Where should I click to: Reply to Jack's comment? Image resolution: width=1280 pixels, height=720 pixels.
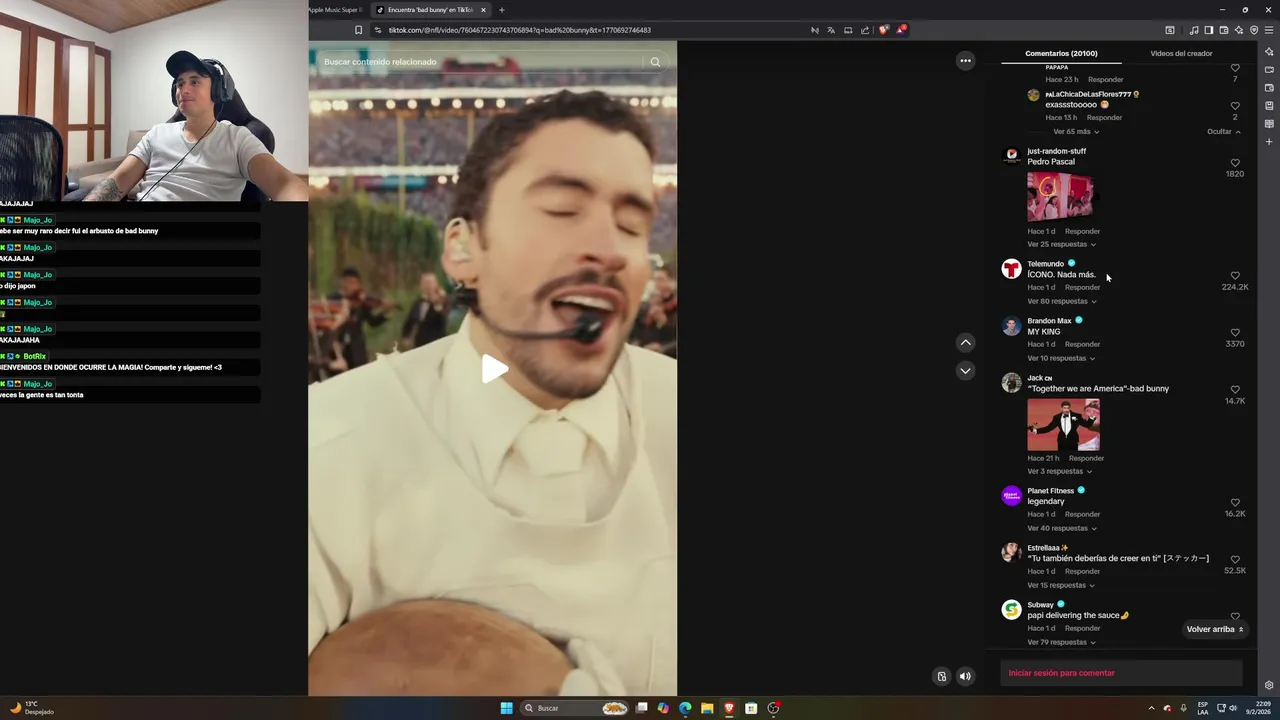(x=1086, y=458)
